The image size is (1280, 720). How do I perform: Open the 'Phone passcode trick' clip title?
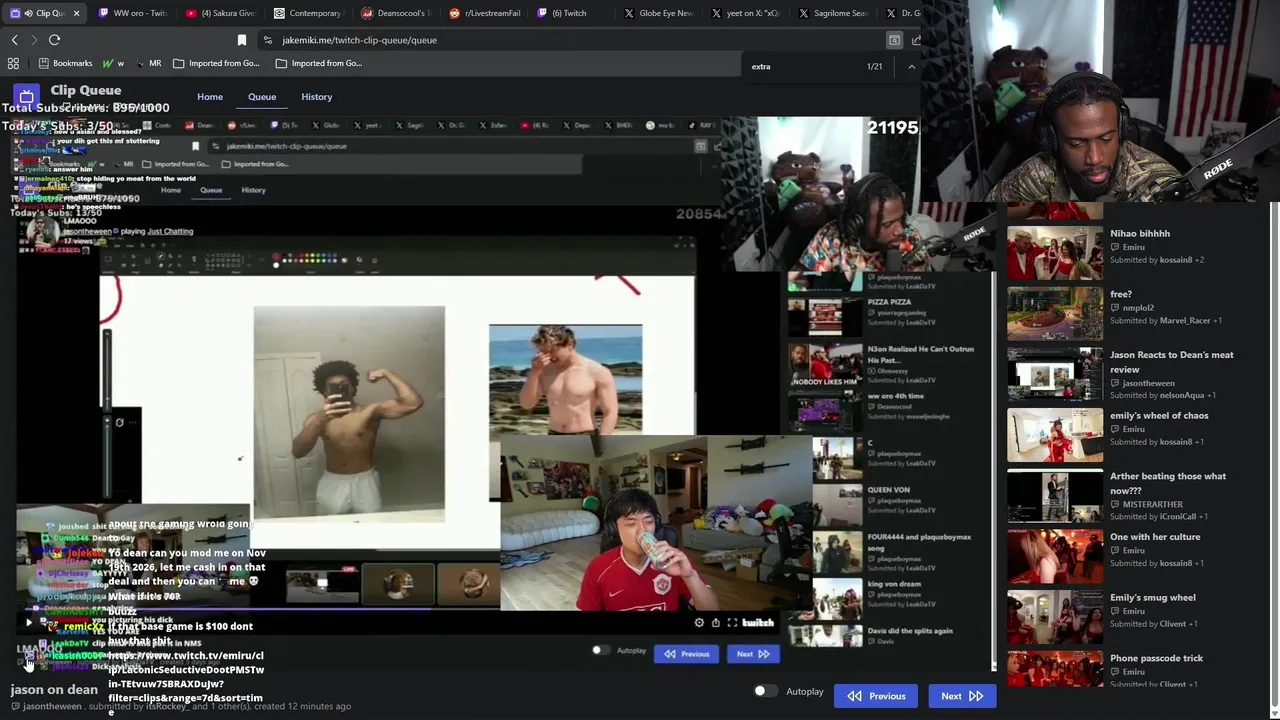coord(1156,658)
